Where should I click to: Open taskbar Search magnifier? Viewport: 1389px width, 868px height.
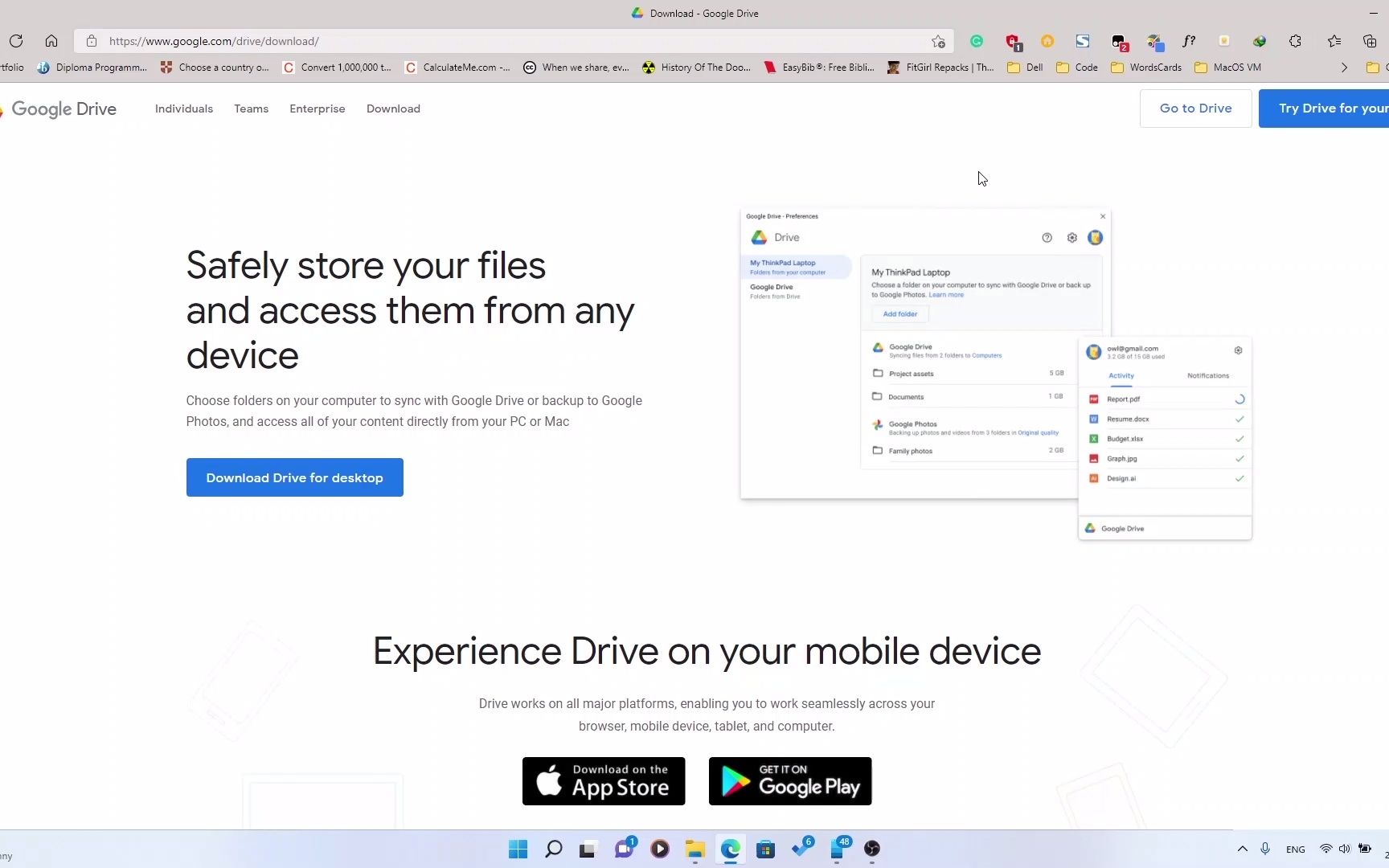click(x=554, y=849)
